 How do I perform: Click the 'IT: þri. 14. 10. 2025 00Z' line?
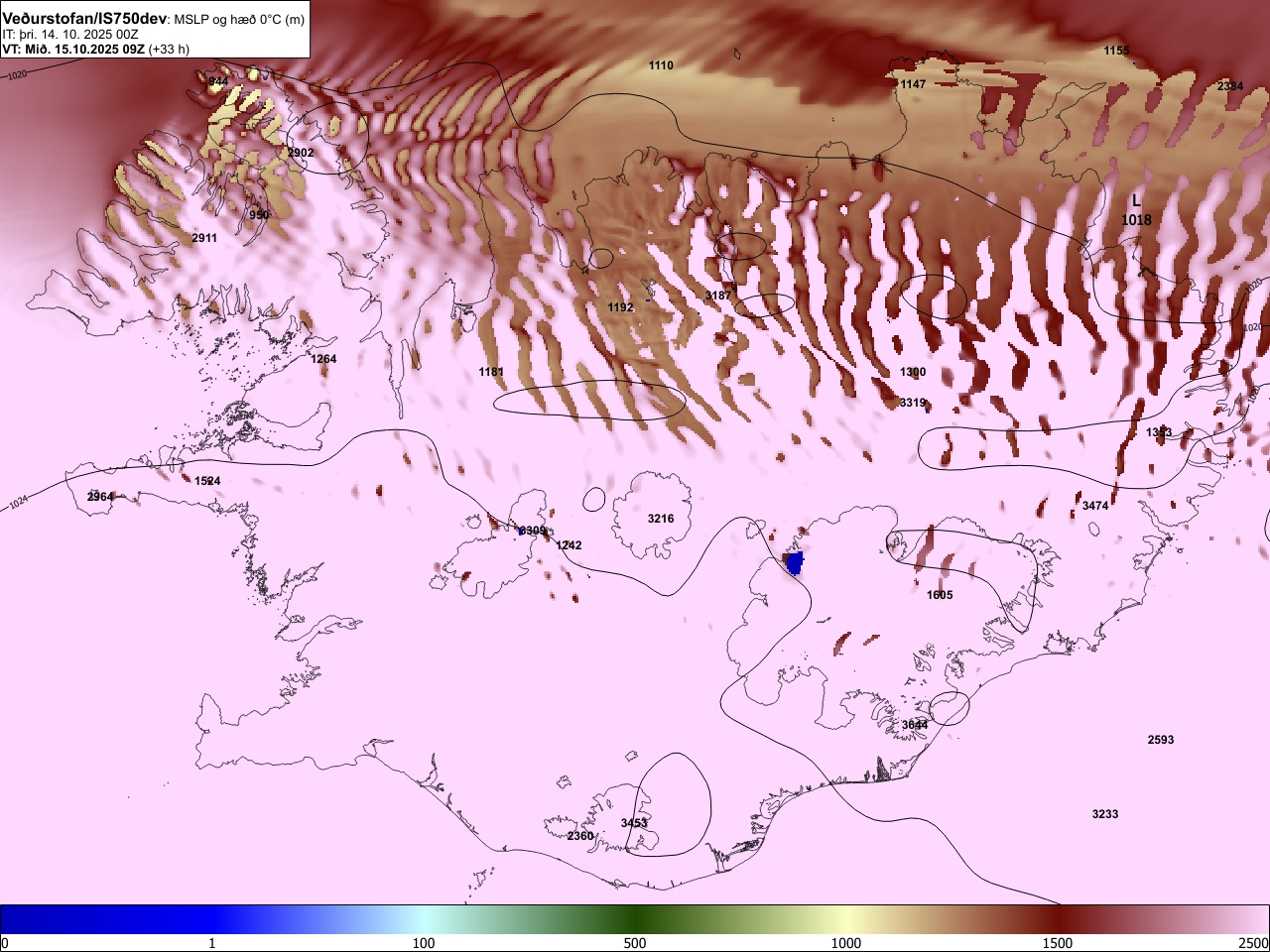click(x=69, y=34)
